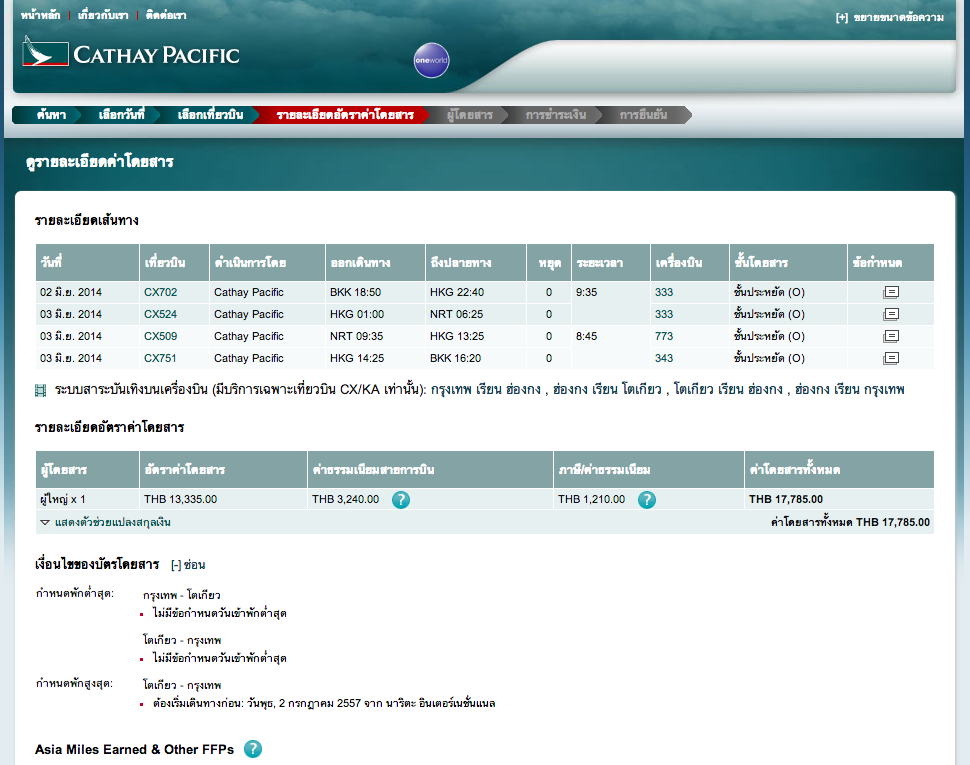Open flight CX509 details link
970x765 pixels.
click(x=160, y=336)
